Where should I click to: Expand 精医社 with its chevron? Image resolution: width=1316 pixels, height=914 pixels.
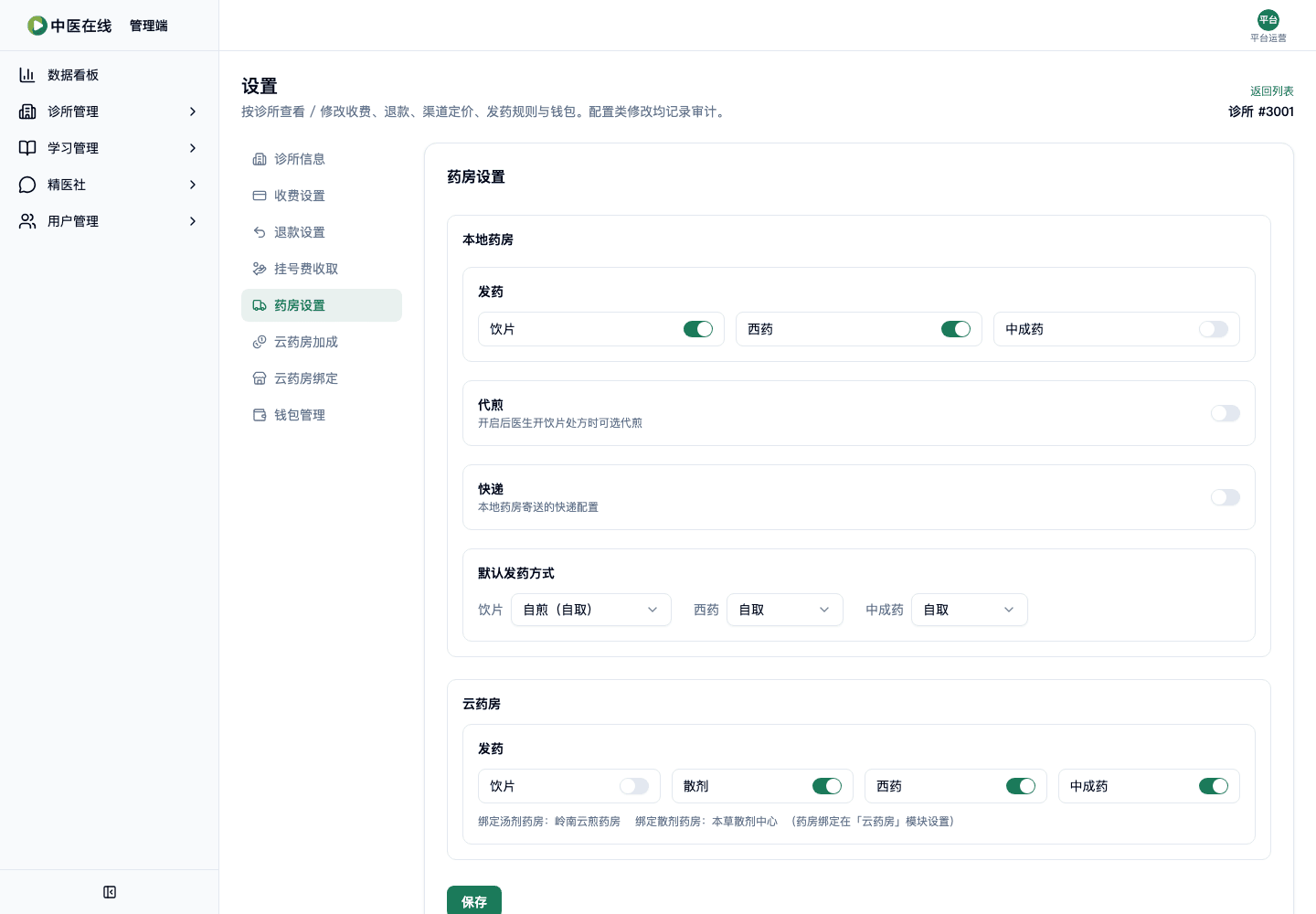pyautogui.click(x=193, y=185)
